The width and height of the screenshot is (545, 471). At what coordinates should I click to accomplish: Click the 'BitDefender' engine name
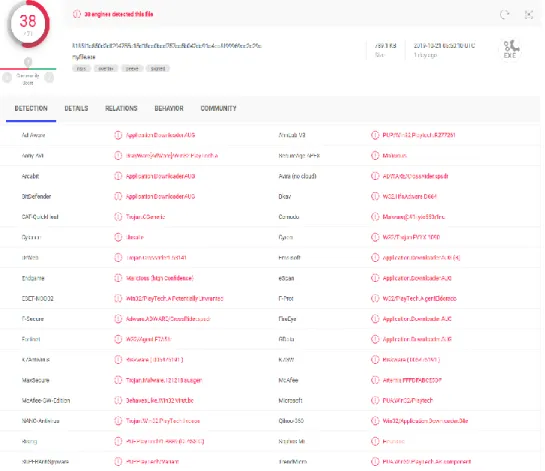pyautogui.click(x=36, y=196)
